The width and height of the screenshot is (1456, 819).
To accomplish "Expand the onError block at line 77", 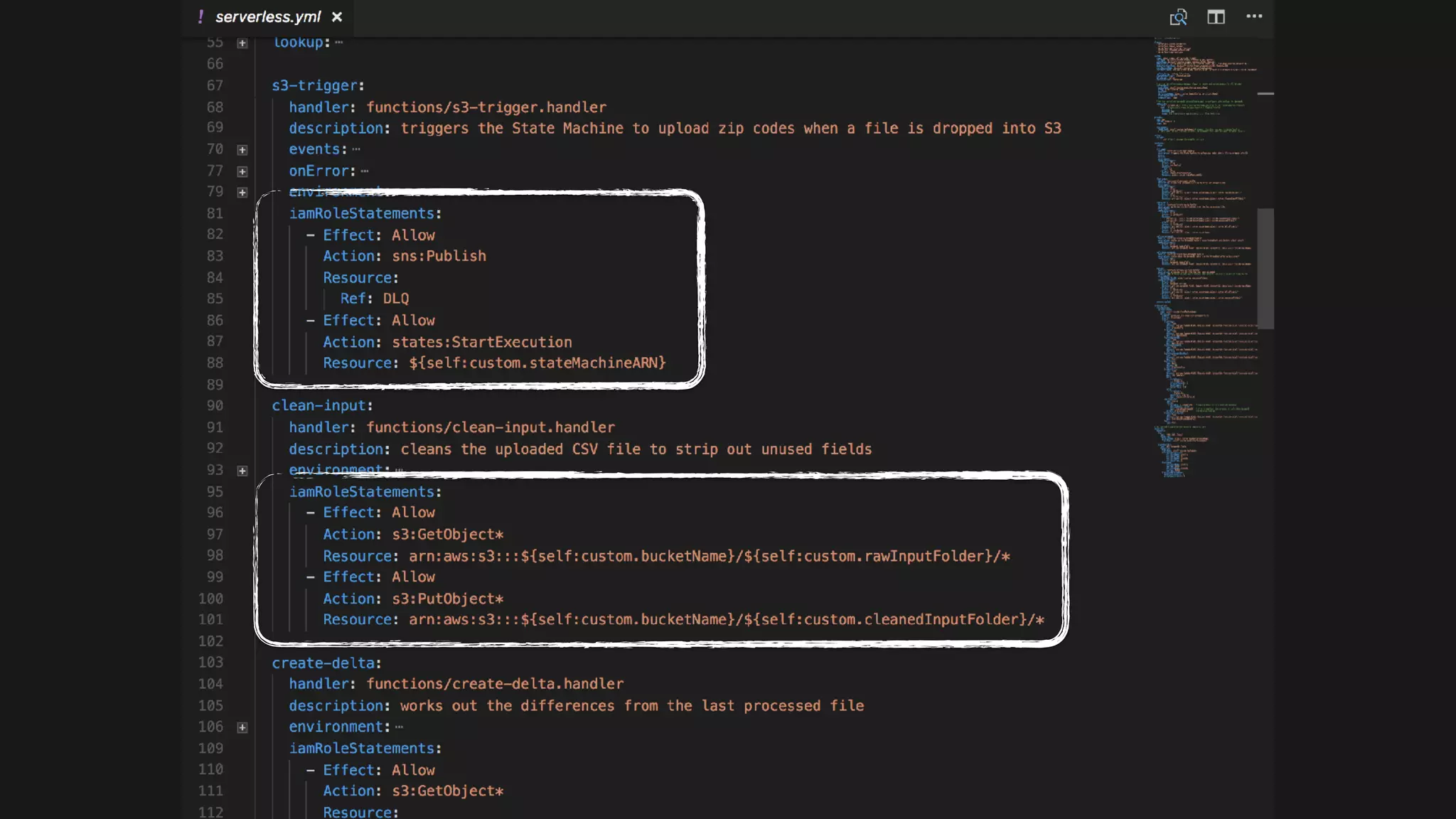I will pyautogui.click(x=242, y=171).
